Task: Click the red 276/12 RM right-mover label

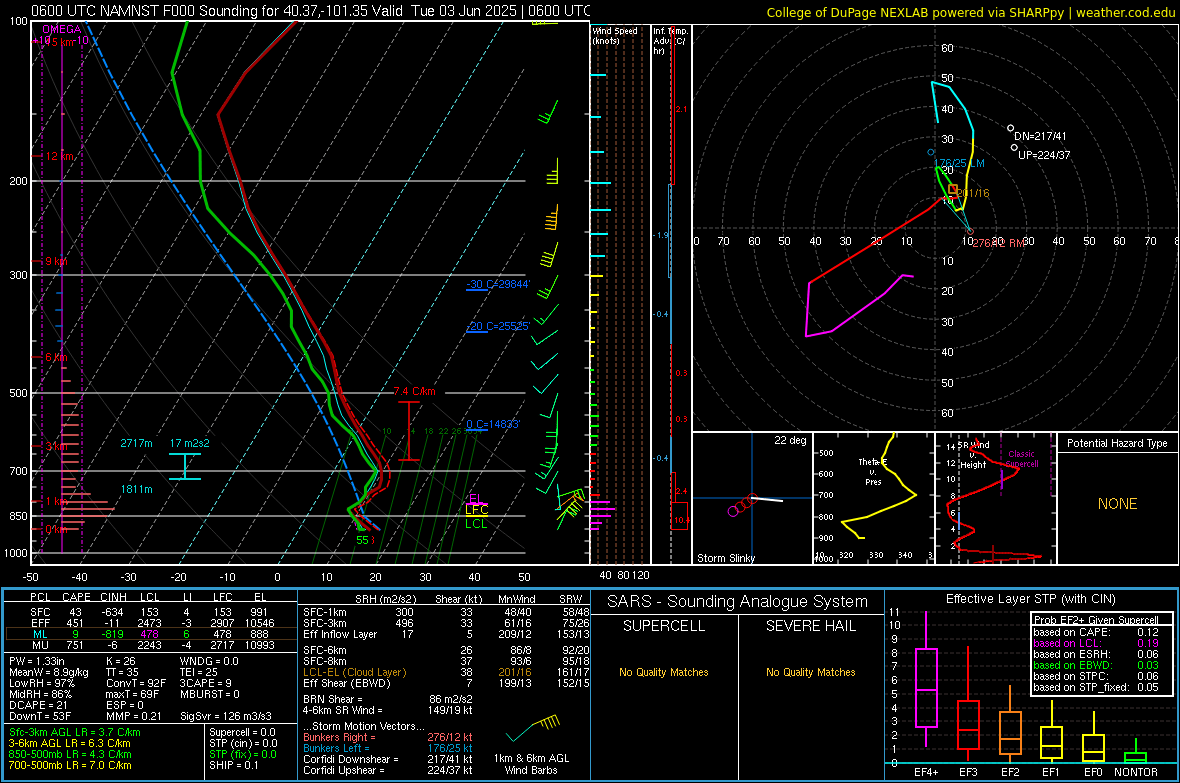Action: (999, 243)
